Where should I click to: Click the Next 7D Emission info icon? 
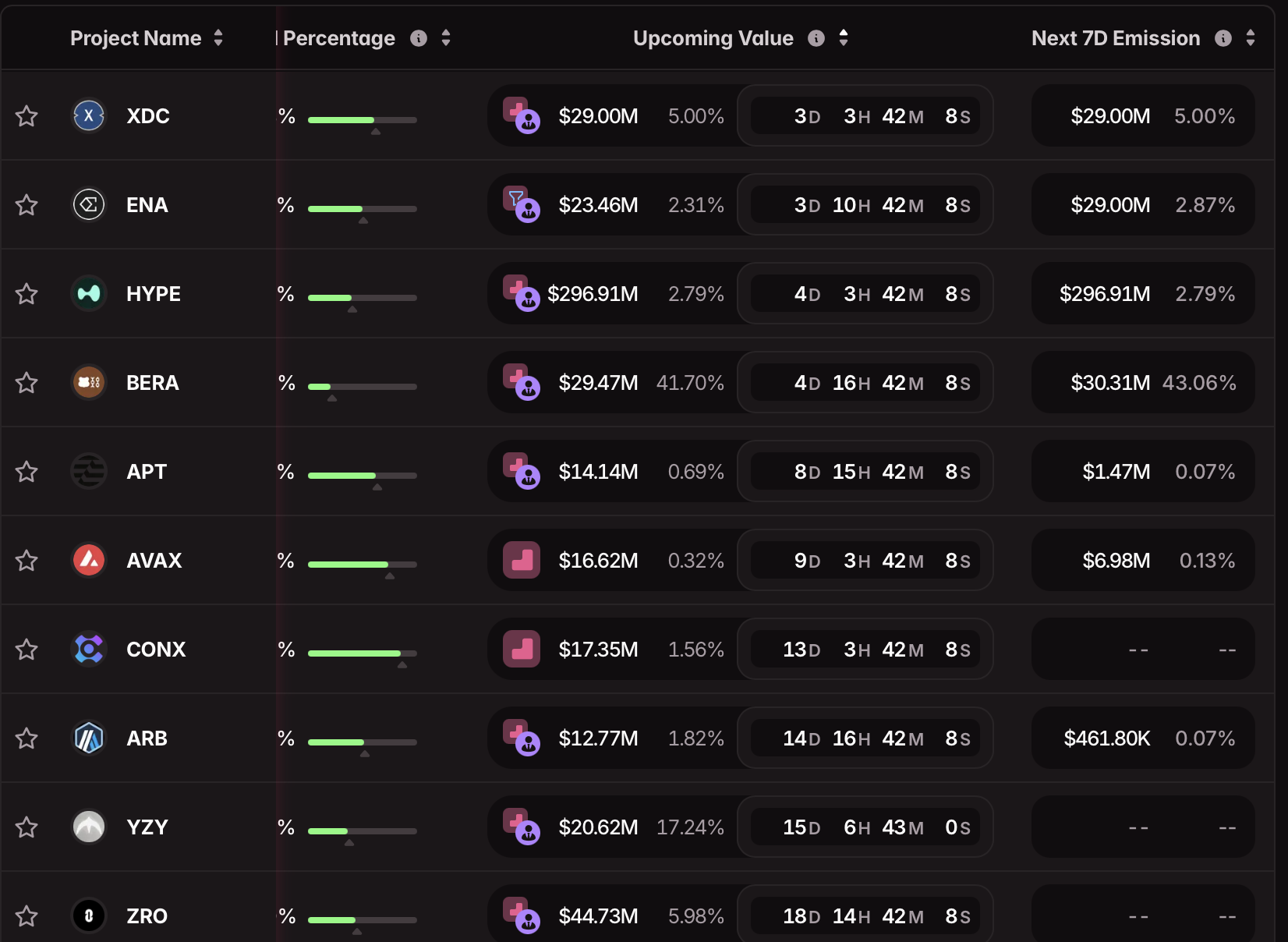tap(1223, 38)
